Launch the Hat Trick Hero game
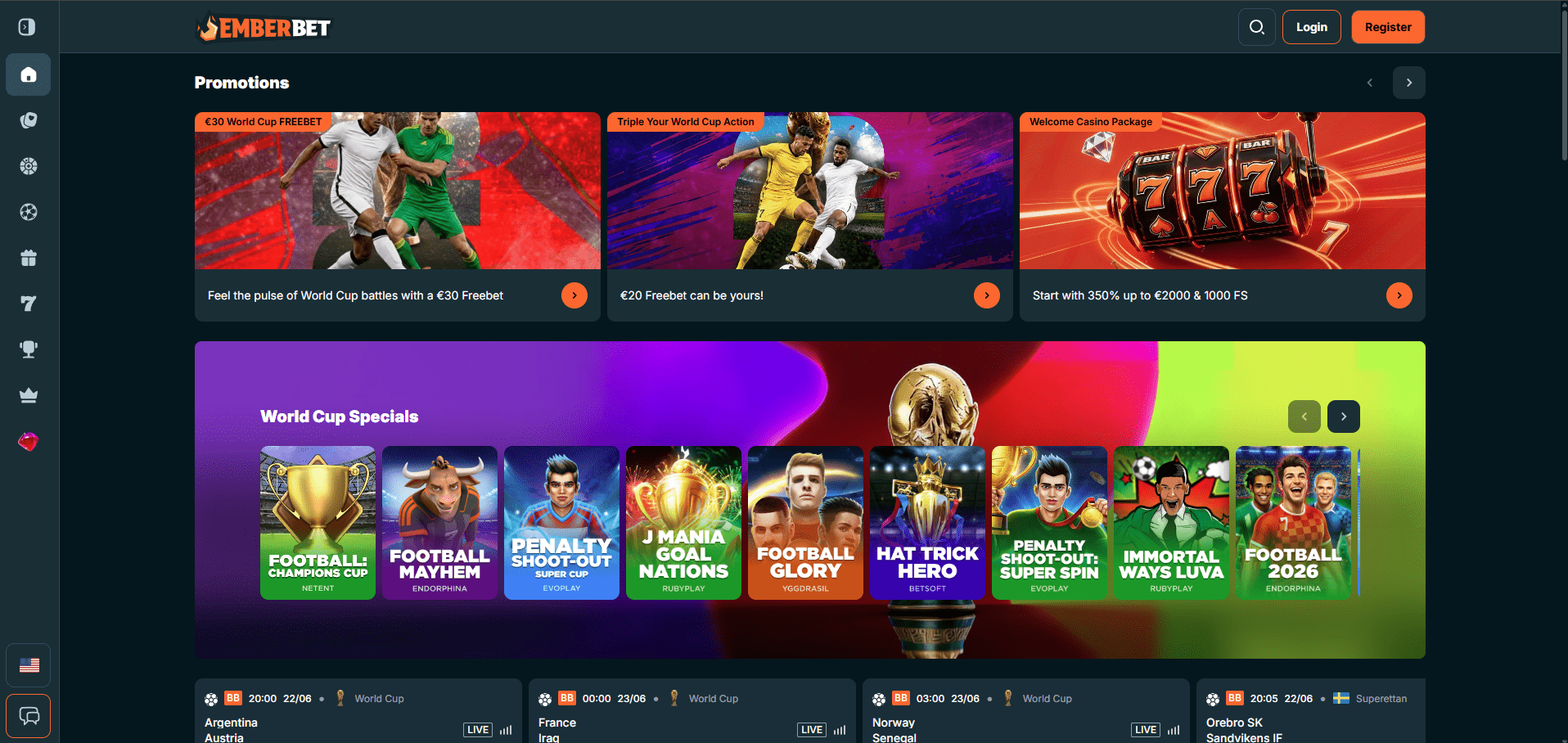Screen dimensions: 1568x743 tap(927, 523)
